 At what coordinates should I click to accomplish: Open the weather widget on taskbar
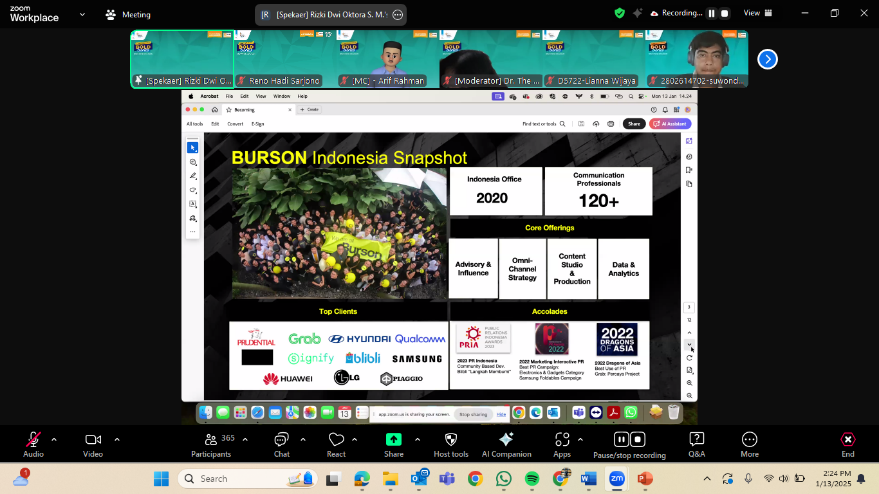click(x=21, y=478)
